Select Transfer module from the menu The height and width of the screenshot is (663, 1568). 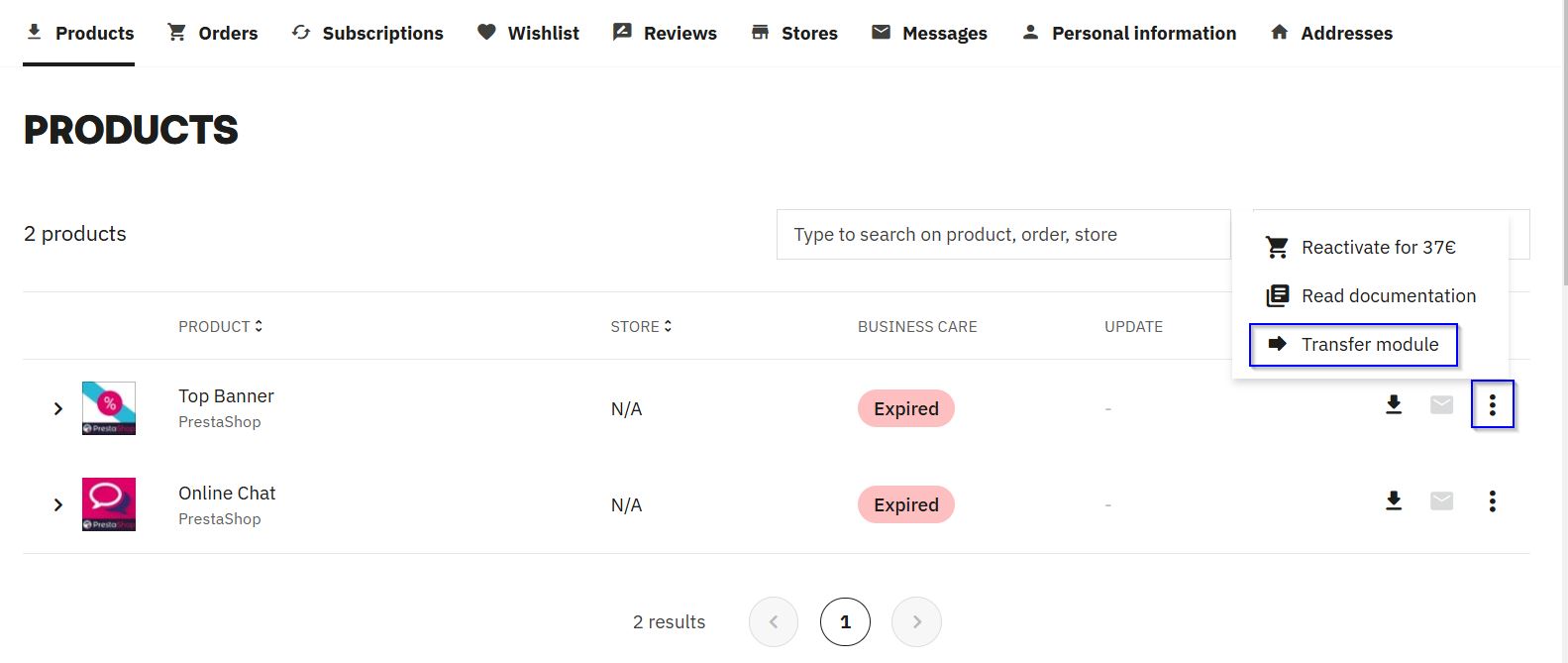(x=1353, y=345)
